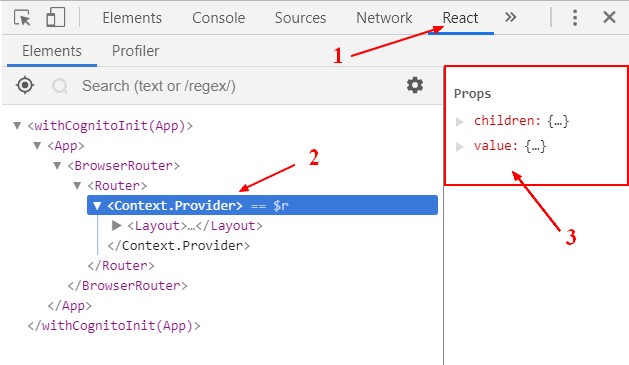
Task: Expand the value prop object
Action: tap(460, 147)
